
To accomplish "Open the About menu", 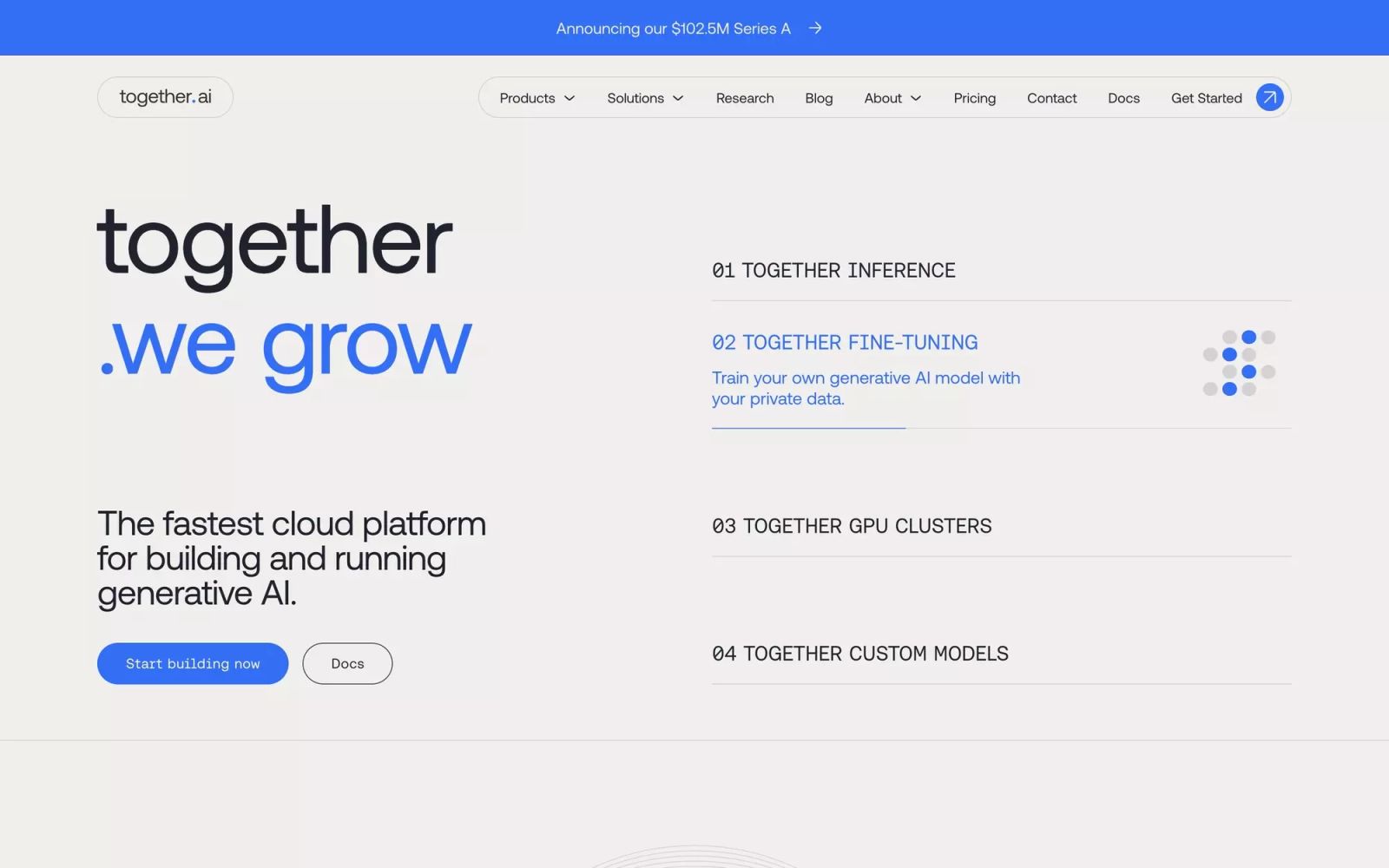I will tap(892, 98).
